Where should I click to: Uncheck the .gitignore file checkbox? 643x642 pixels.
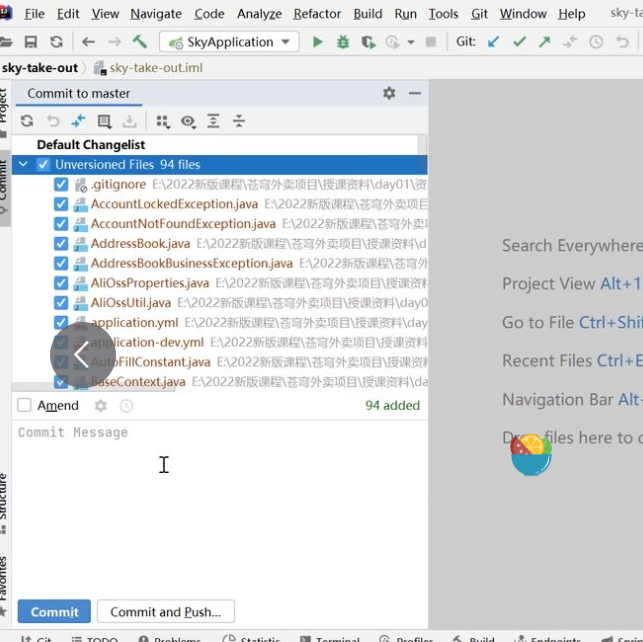61,184
